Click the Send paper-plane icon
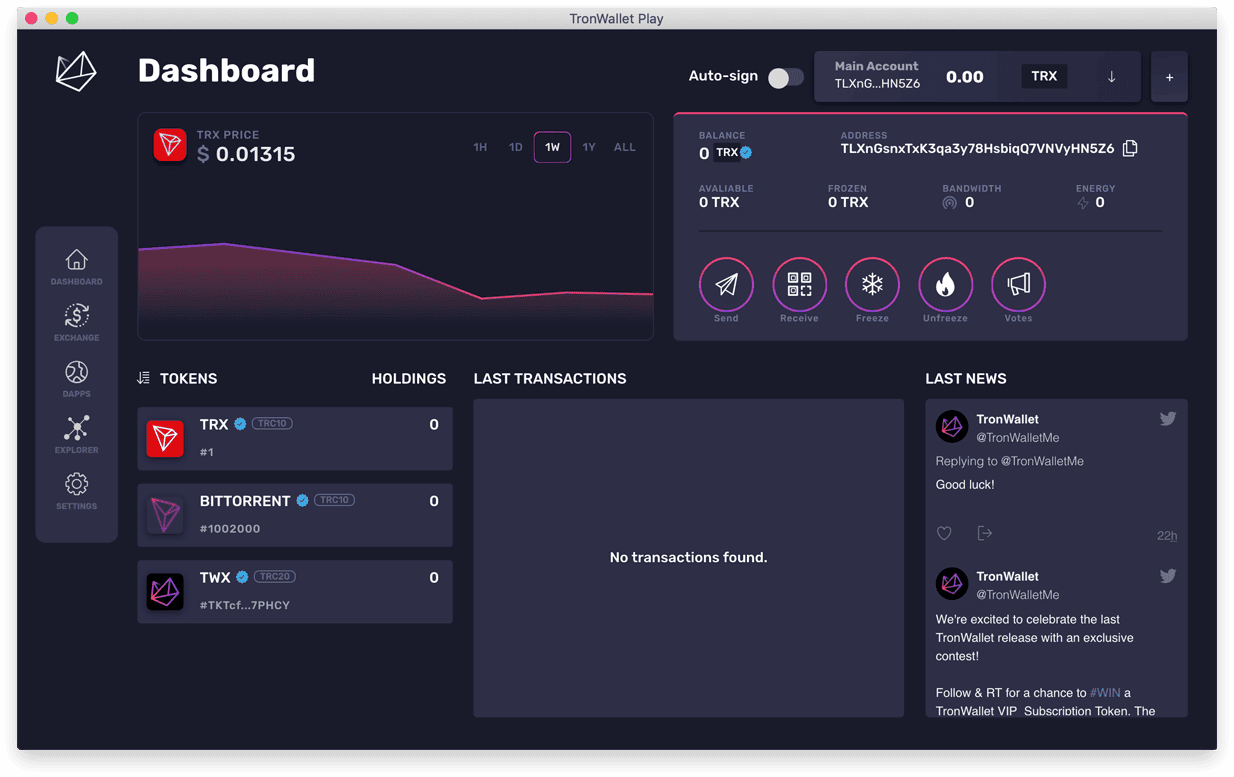The width and height of the screenshot is (1234, 777). click(x=726, y=285)
